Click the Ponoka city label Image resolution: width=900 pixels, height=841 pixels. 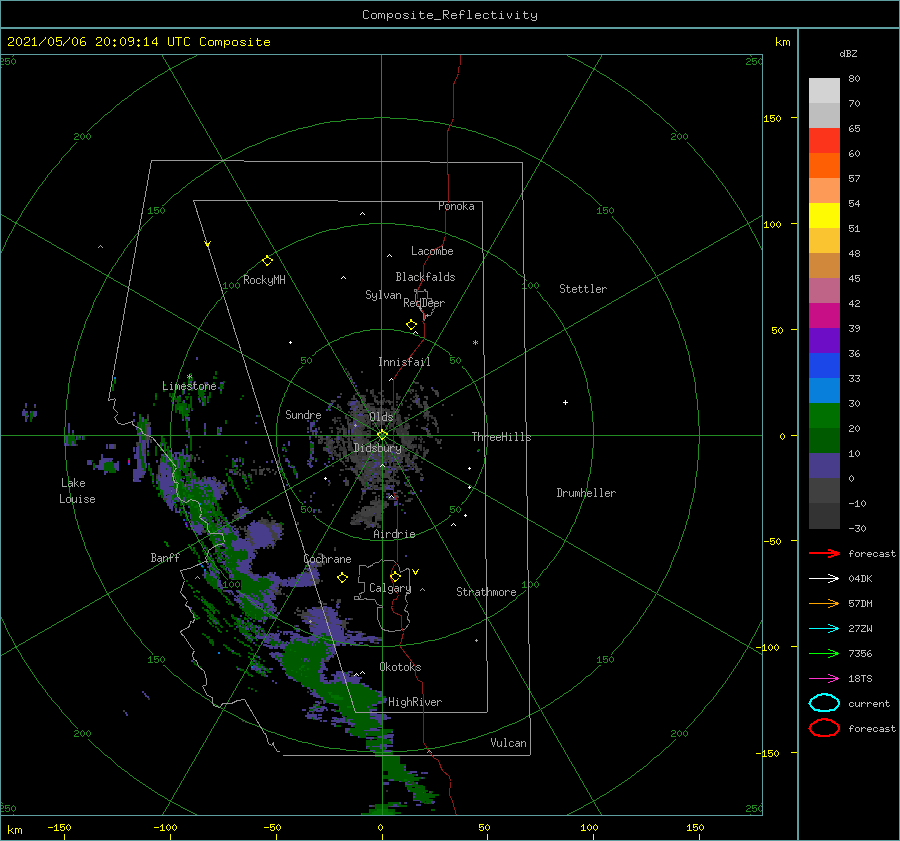[456, 206]
